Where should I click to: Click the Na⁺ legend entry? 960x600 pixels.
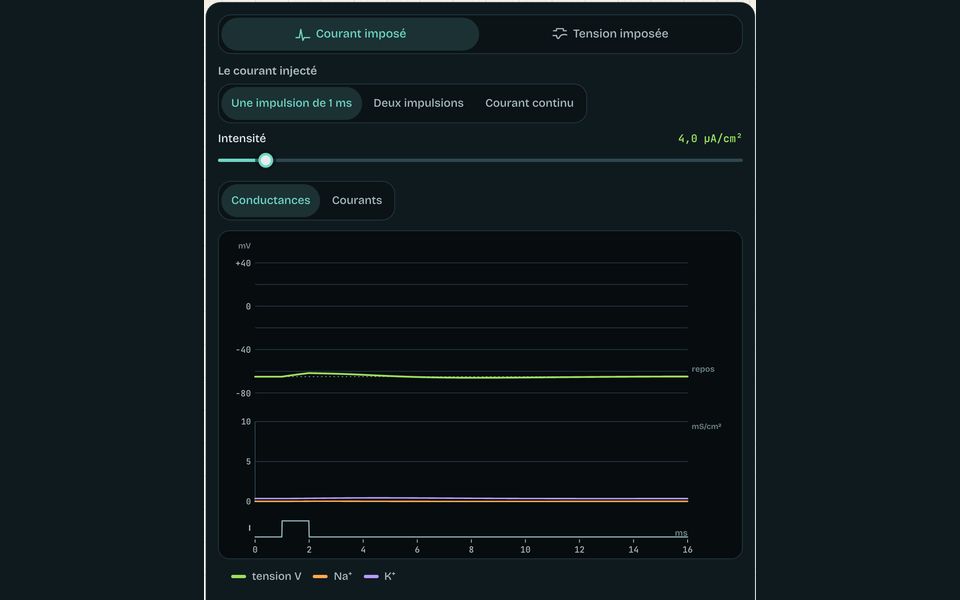[x=332, y=576]
